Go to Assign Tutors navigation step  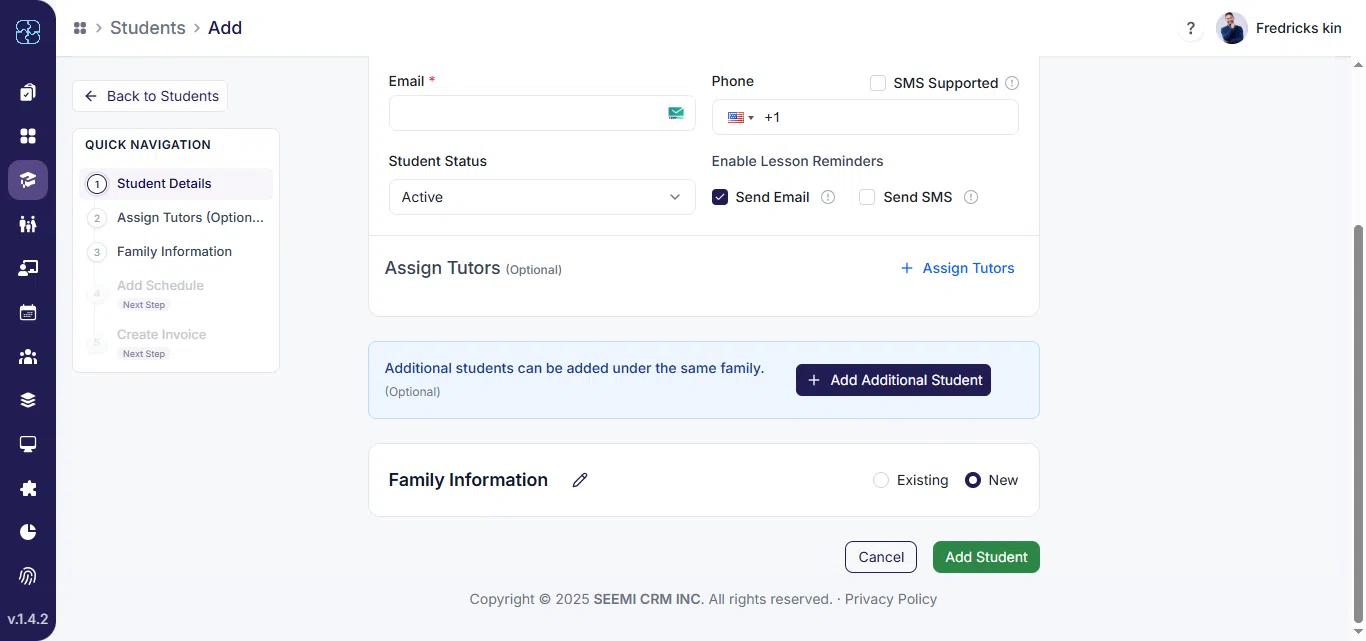click(x=176, y=218)
